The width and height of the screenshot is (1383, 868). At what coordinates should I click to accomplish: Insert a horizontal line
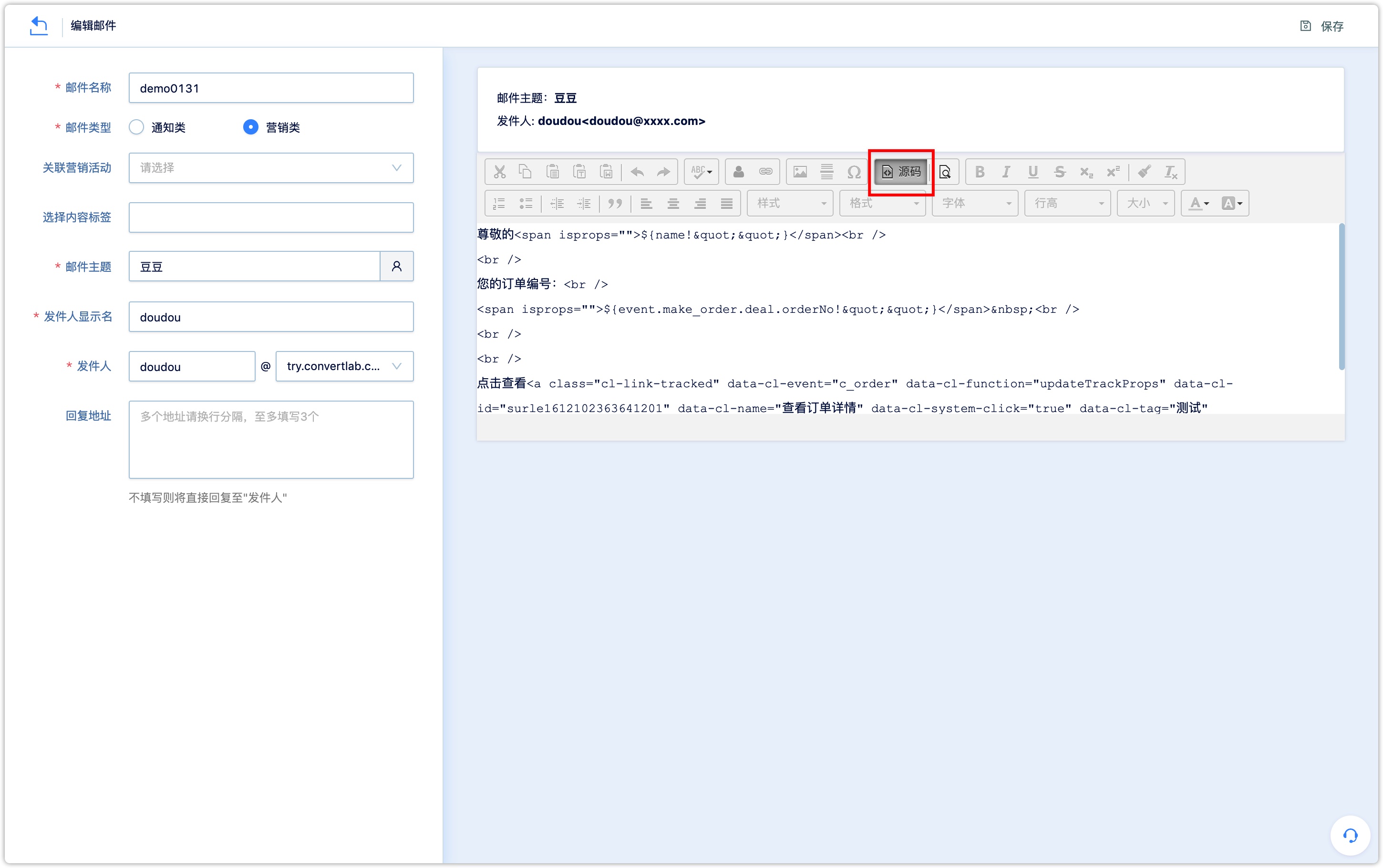[826, 172]
